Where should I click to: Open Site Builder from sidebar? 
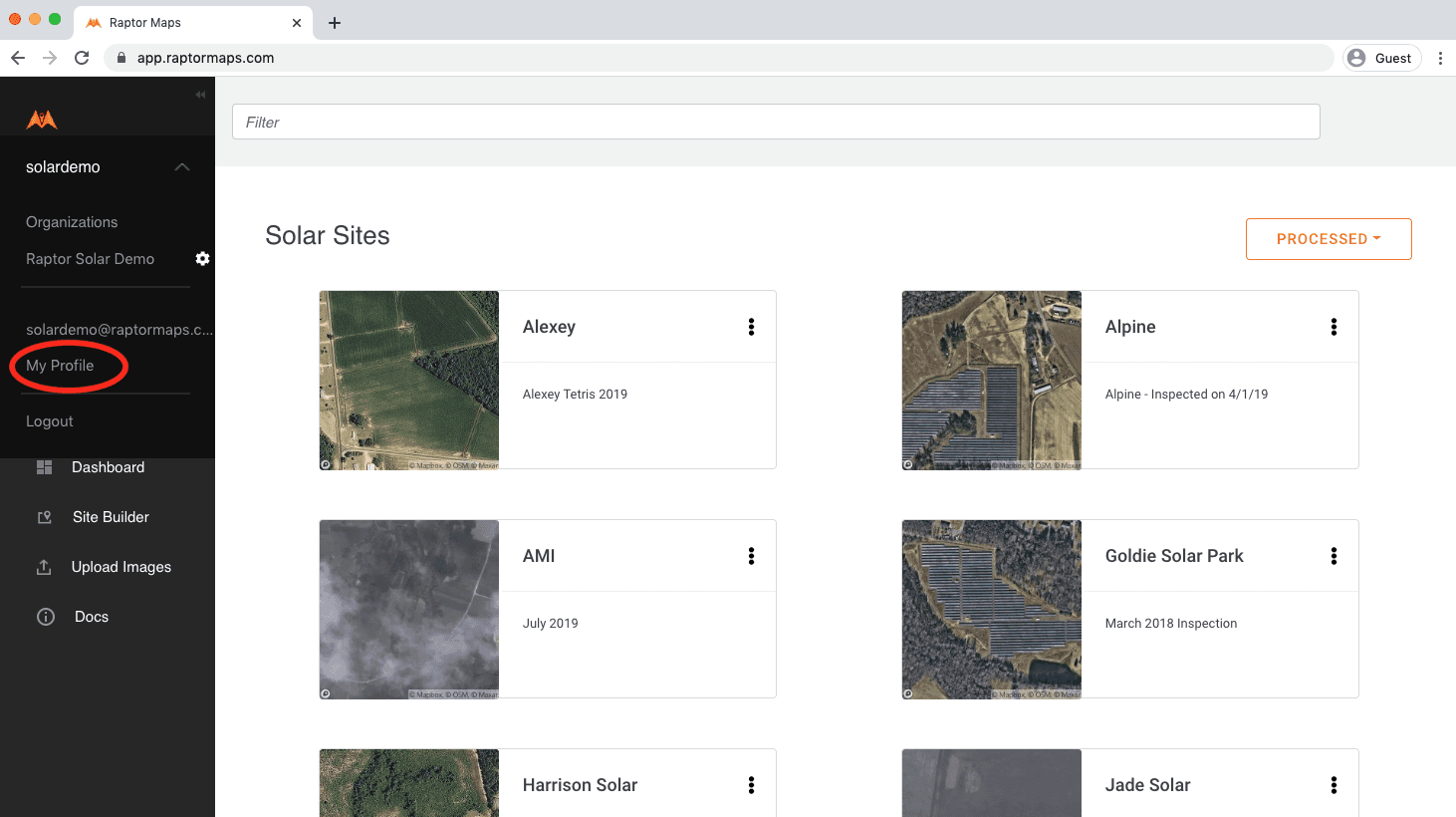pyautogui.click(x=111, y=517)
